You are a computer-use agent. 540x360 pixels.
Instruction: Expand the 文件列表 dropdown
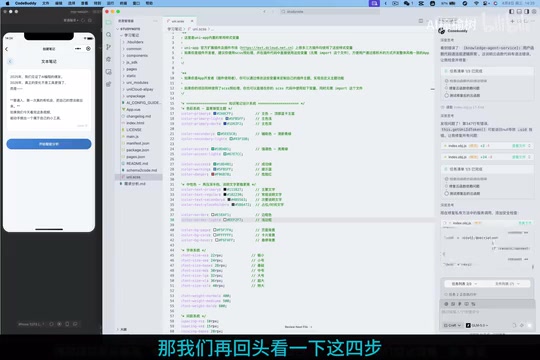coord(508,284)
